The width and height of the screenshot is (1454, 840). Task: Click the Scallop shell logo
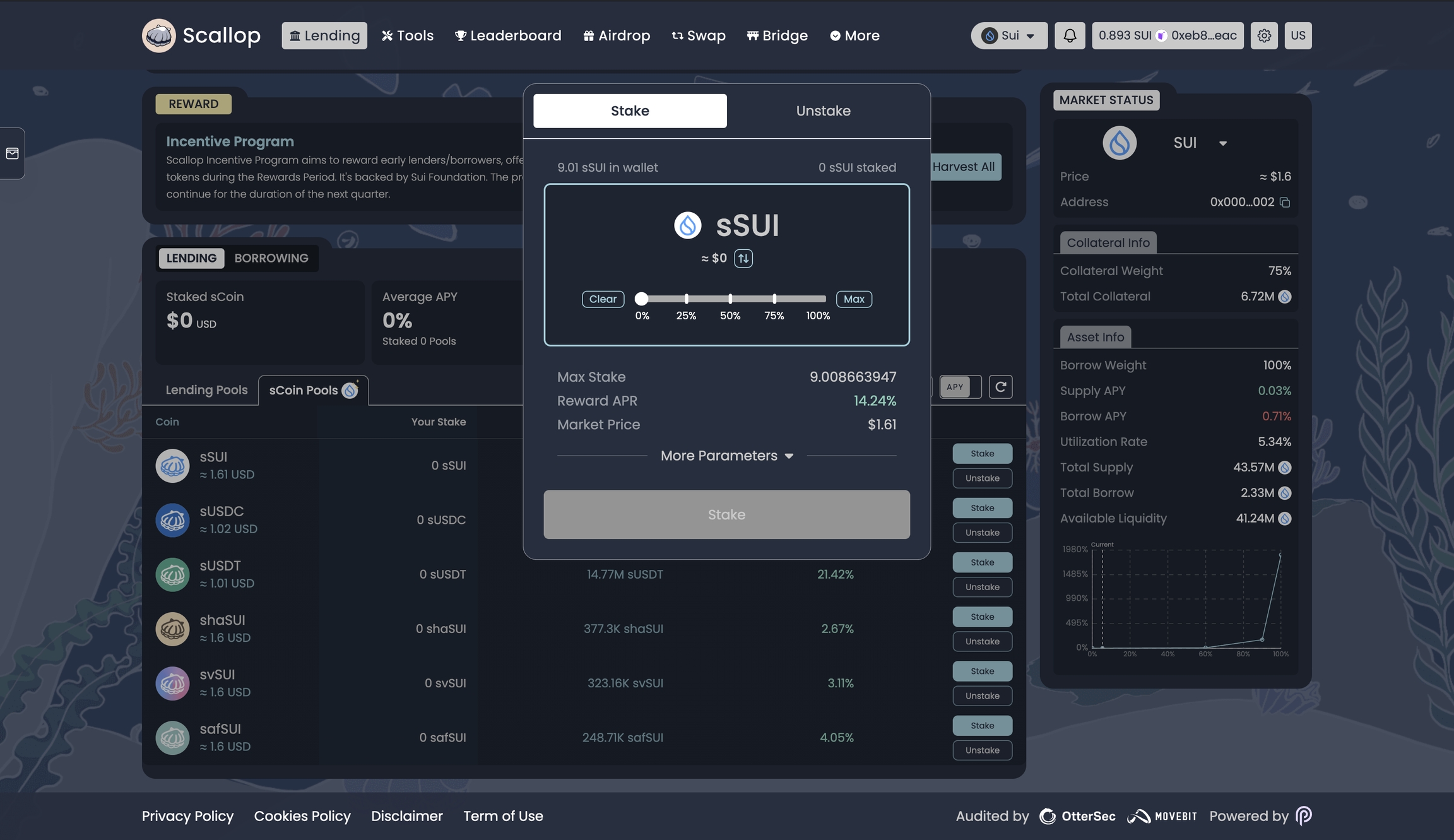pyautogui.click(x=158, y=36)
